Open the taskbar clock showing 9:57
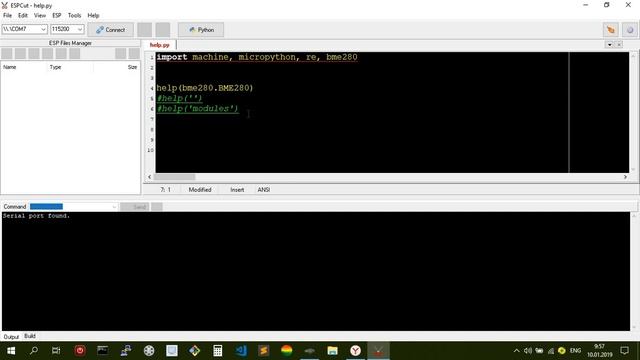Screen dimensions: 640x360 tap(600, 351)
